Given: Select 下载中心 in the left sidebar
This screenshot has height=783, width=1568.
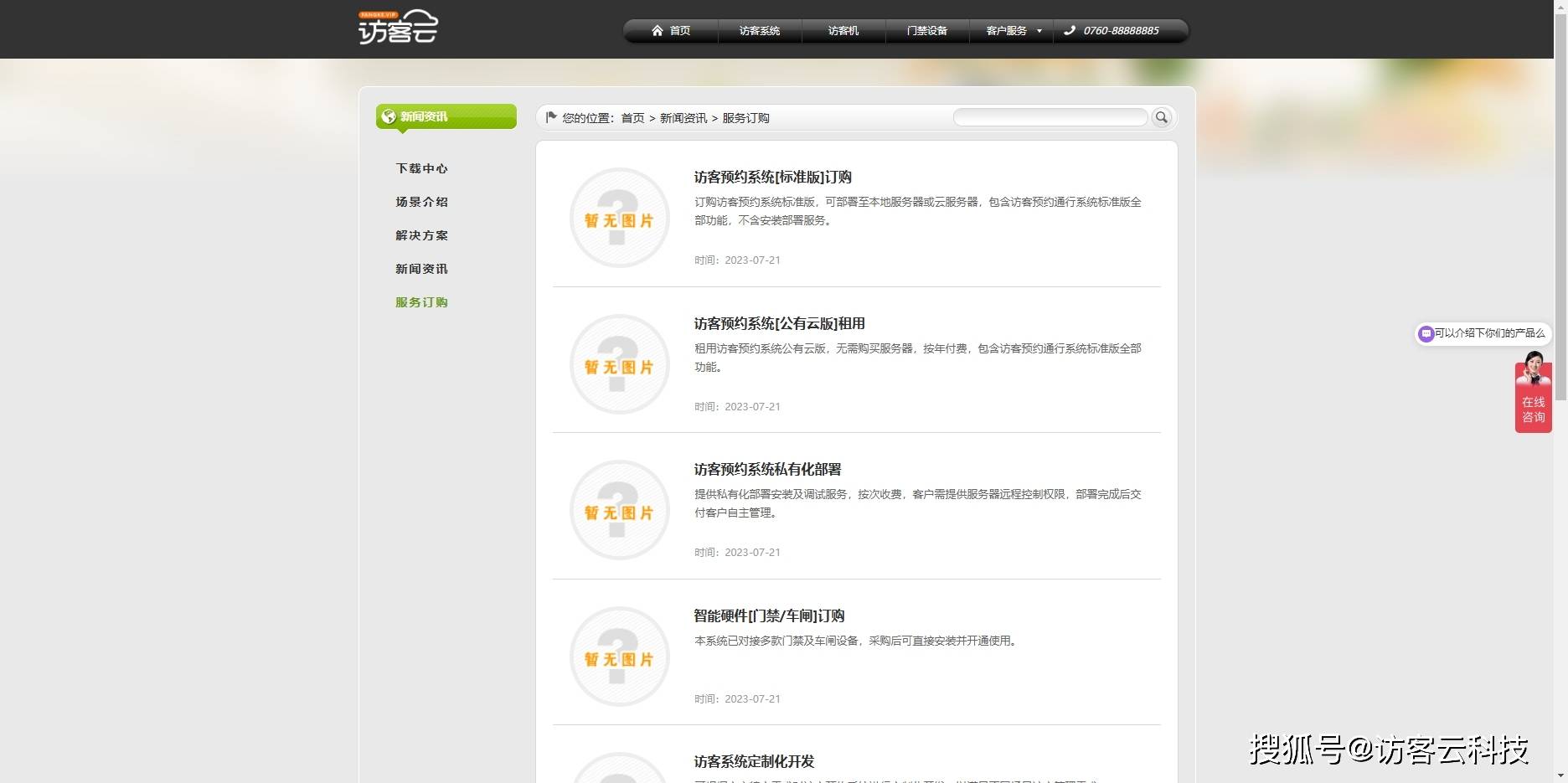Looking at the screenshot, I should (x=421, y=168).
